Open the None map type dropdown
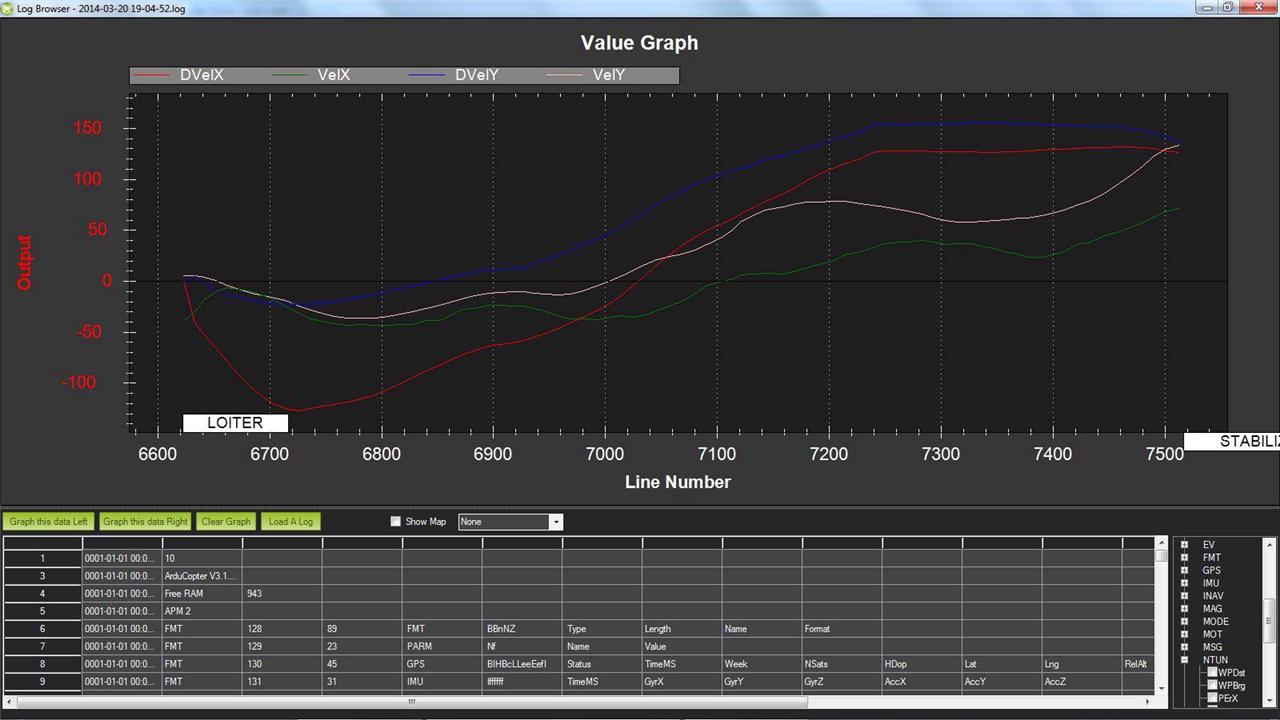This screenshot has height=720, width=1280. click(510, 522)
